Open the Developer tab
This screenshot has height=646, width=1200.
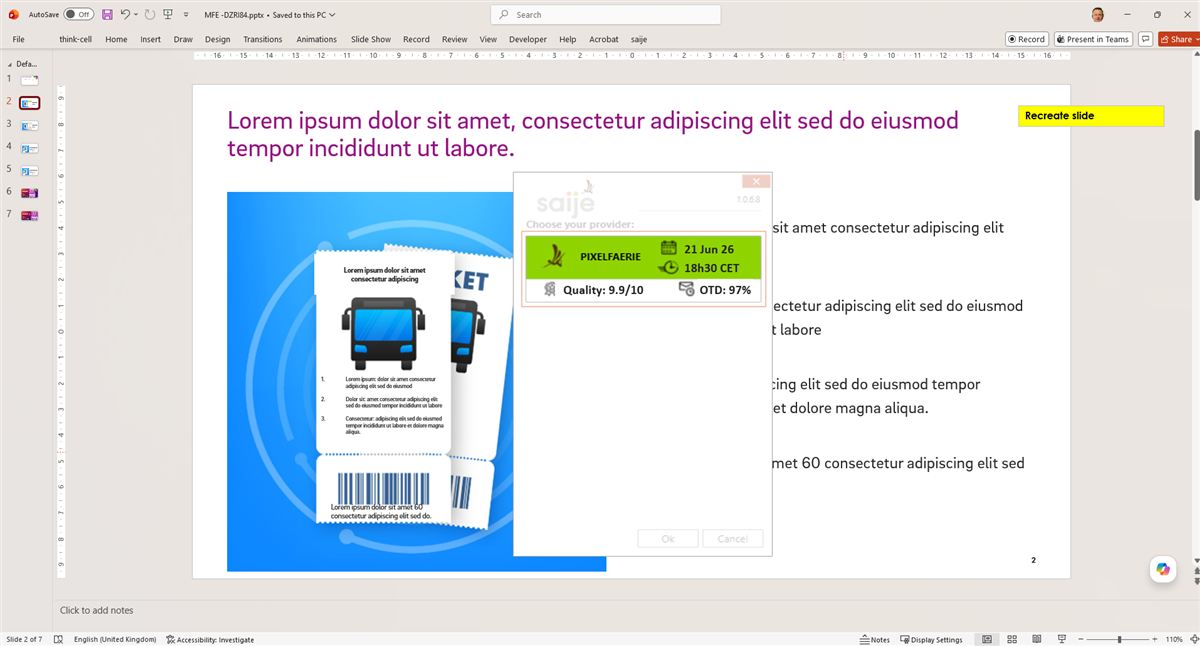(x=528, y=39)
